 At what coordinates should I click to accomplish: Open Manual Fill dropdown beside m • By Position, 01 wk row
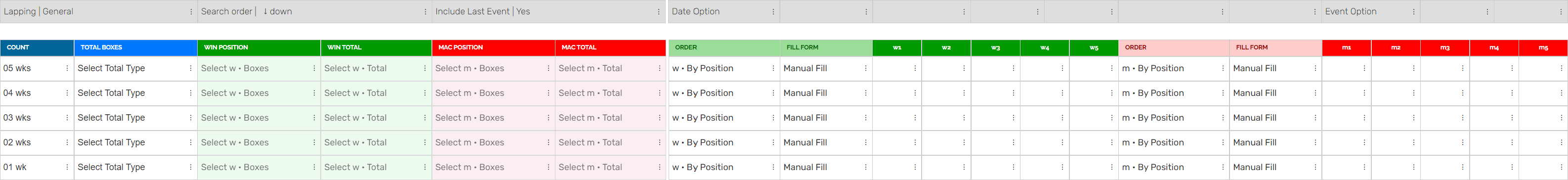[1275, 167]
